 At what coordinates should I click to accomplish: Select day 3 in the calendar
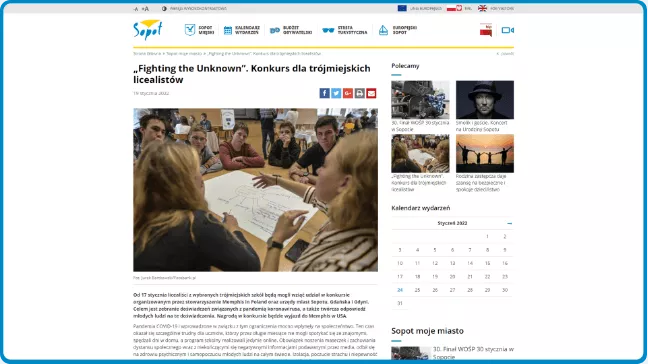click(x=400, y=250)
